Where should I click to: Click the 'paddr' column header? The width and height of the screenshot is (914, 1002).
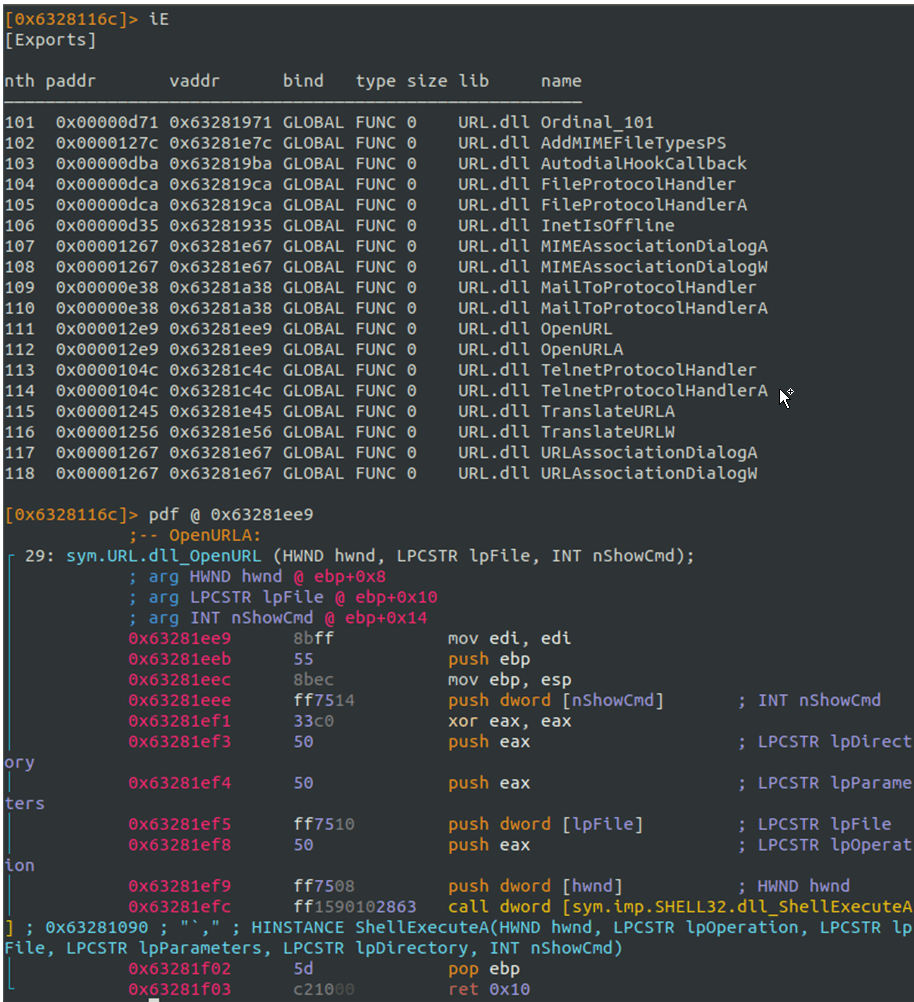point(70,81)
